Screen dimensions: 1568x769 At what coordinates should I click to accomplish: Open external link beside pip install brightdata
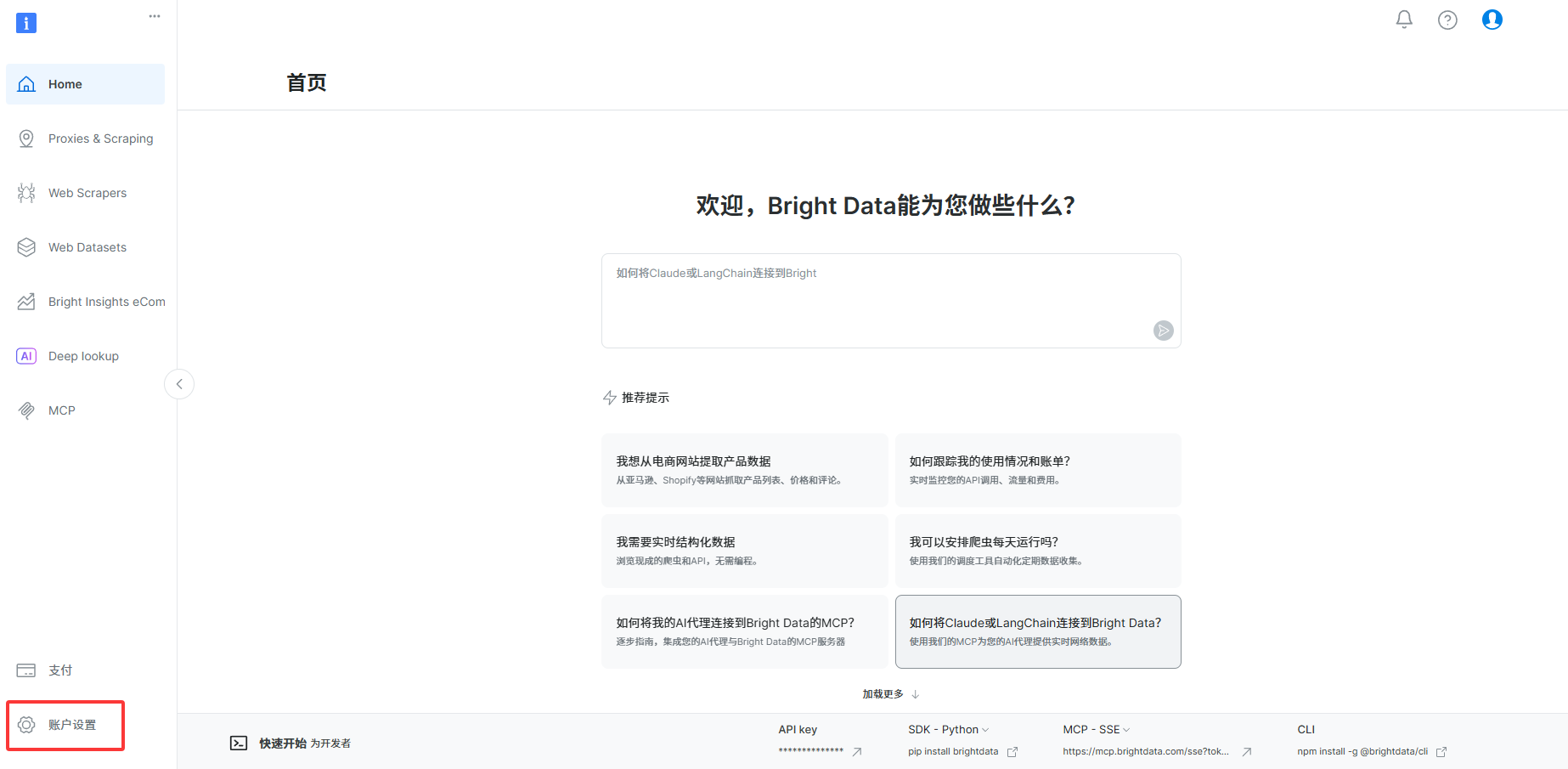(x=1012, y=752)
